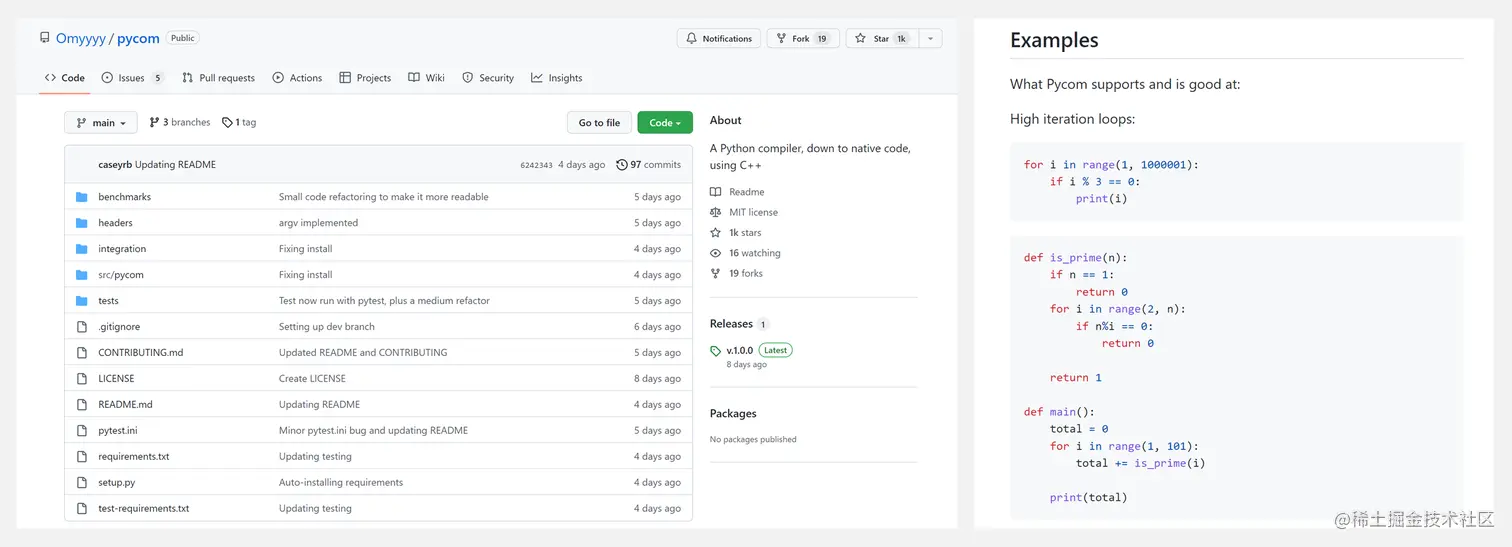Open the 3 branches link
The height and width of the screenshot is (547, 1512).
[x=180, y=122]
